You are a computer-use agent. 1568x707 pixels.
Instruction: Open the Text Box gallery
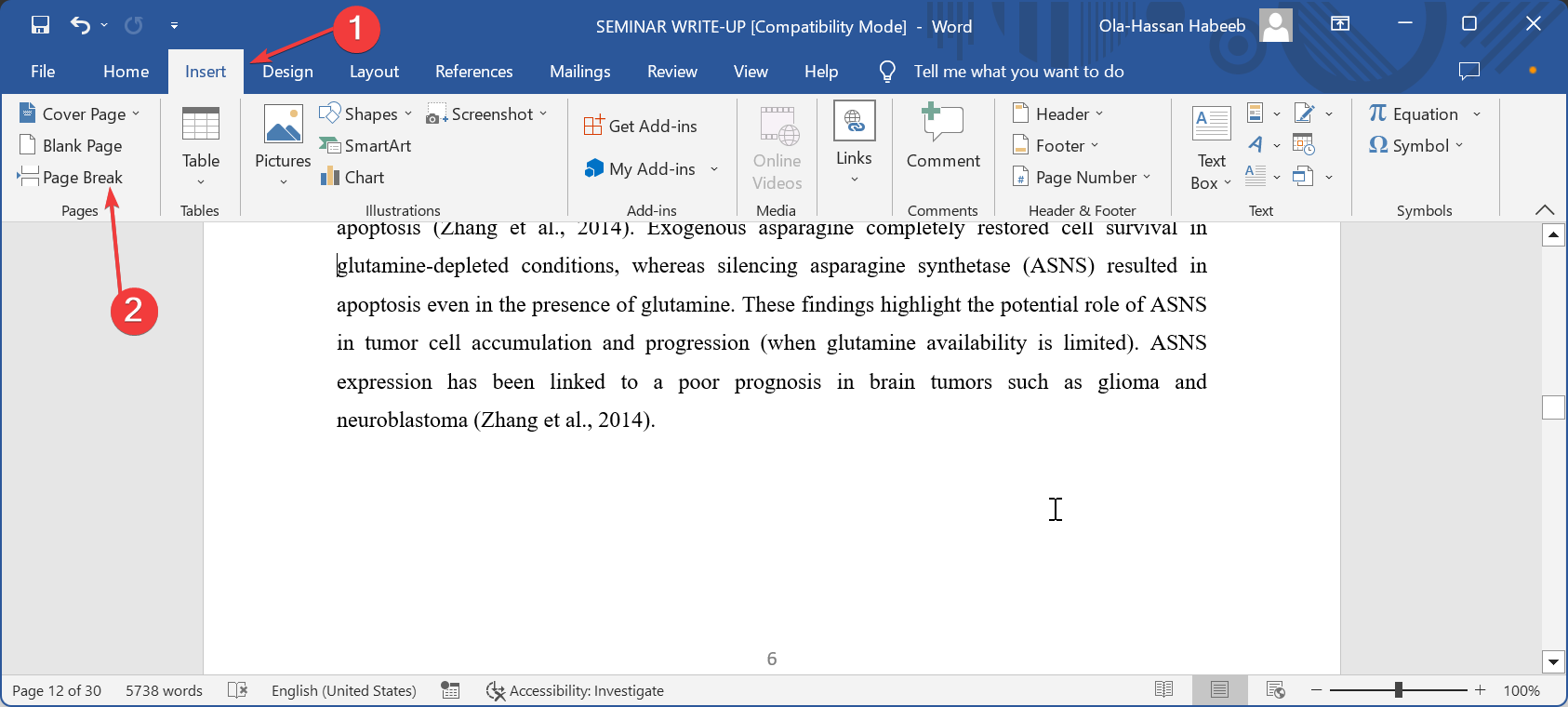point(1212,148)
